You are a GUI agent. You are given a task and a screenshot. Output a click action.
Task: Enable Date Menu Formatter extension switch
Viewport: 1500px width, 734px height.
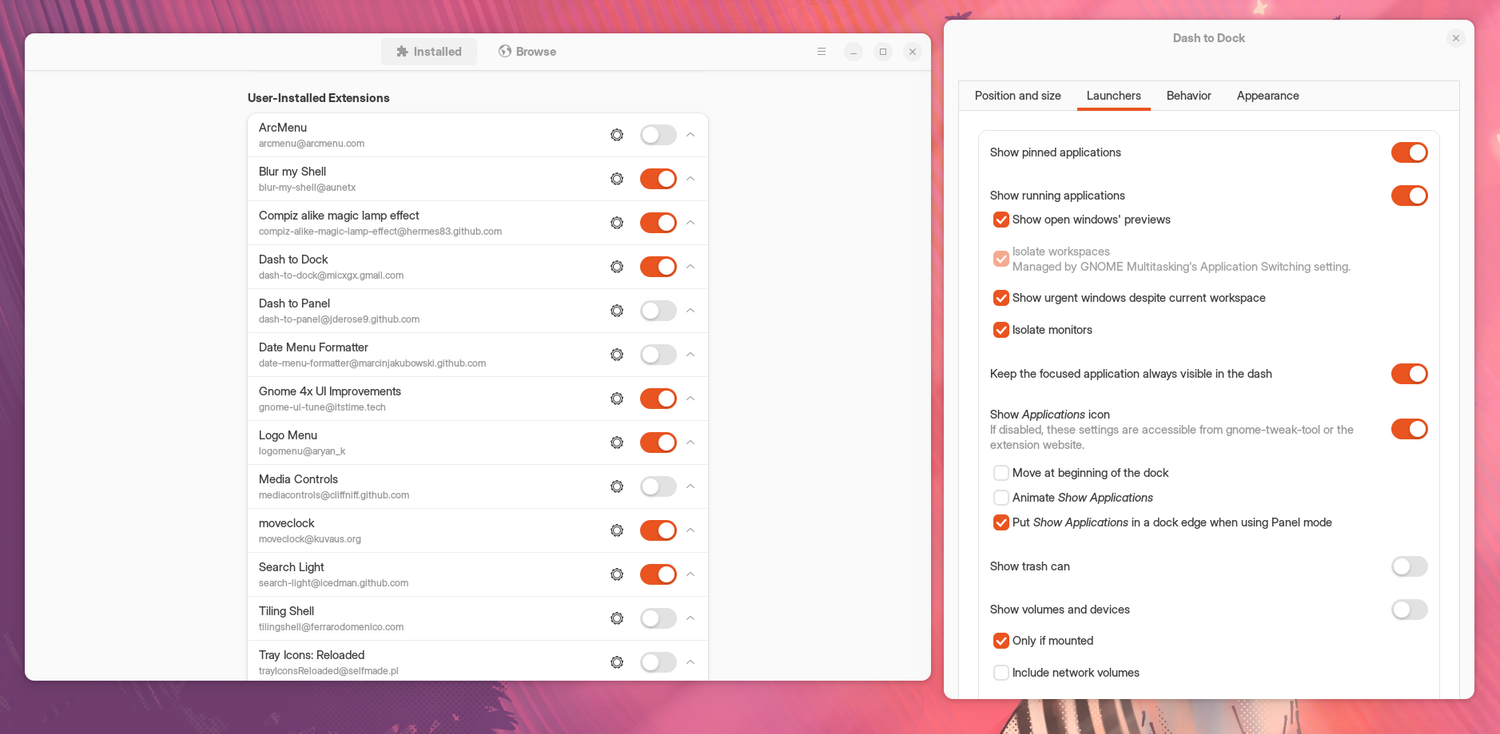tap(658, 355)
